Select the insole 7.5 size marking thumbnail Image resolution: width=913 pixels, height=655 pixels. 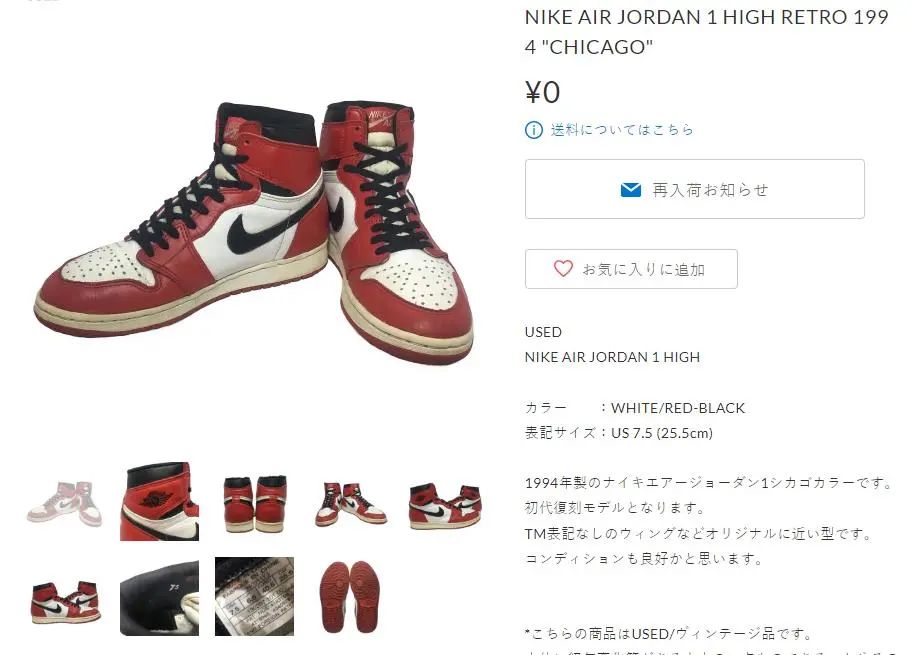[160, 597]
